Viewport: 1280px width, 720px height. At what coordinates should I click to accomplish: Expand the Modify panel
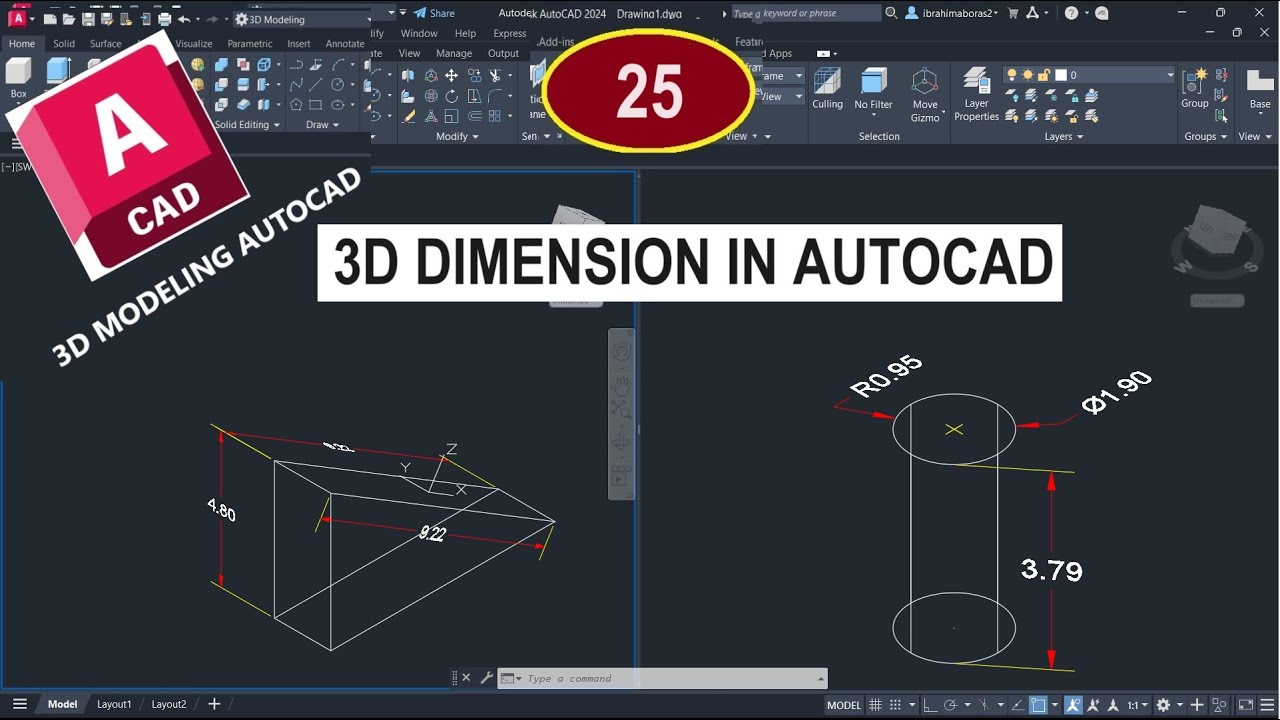[458, 136]
